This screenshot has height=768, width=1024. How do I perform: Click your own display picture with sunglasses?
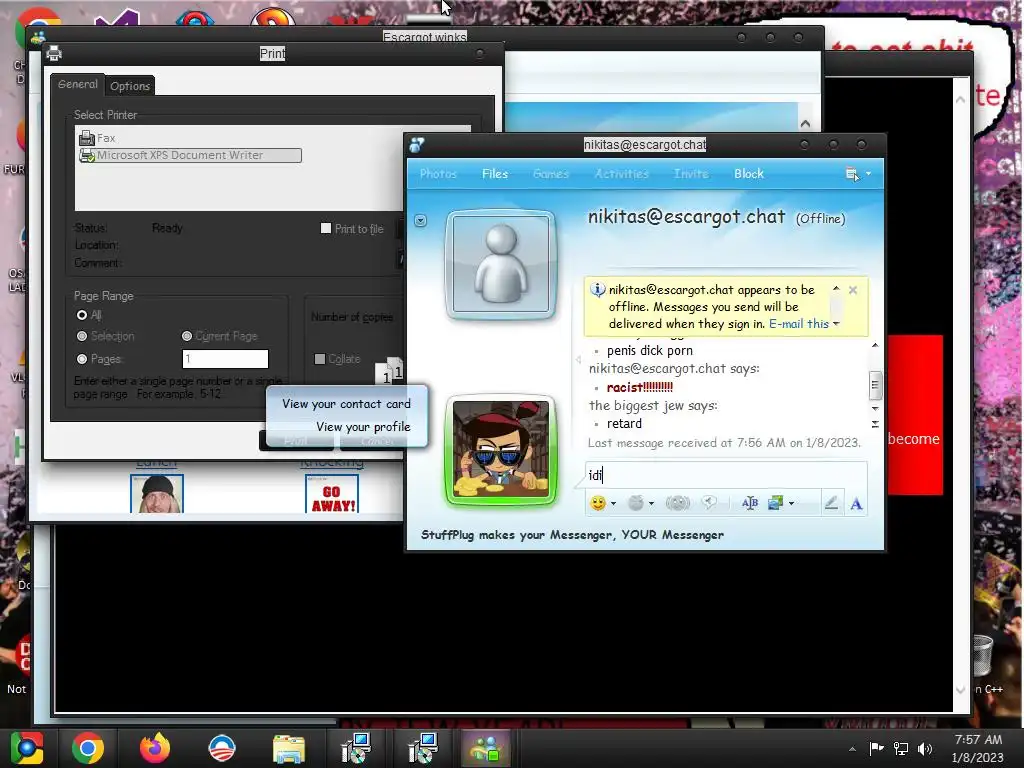(501, 450)
